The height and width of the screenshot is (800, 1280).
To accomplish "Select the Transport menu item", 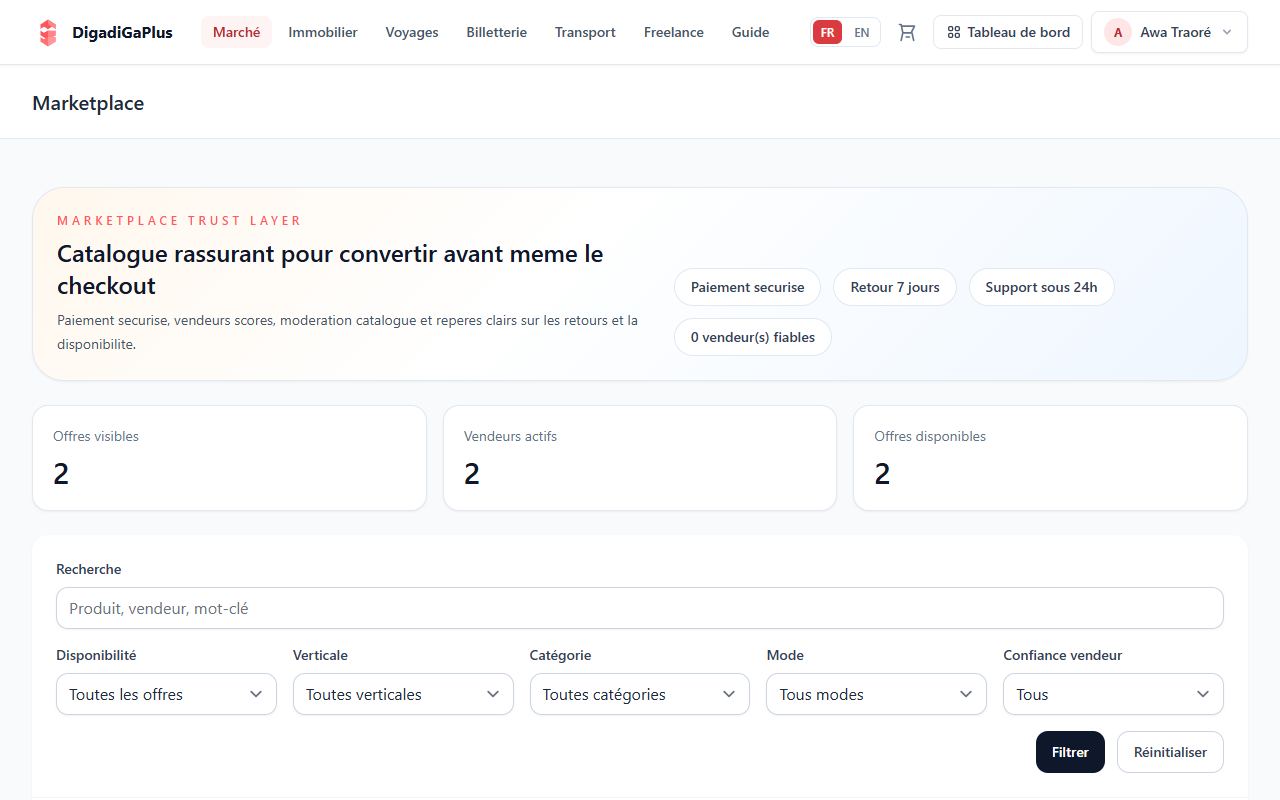I will pos(585,32).
